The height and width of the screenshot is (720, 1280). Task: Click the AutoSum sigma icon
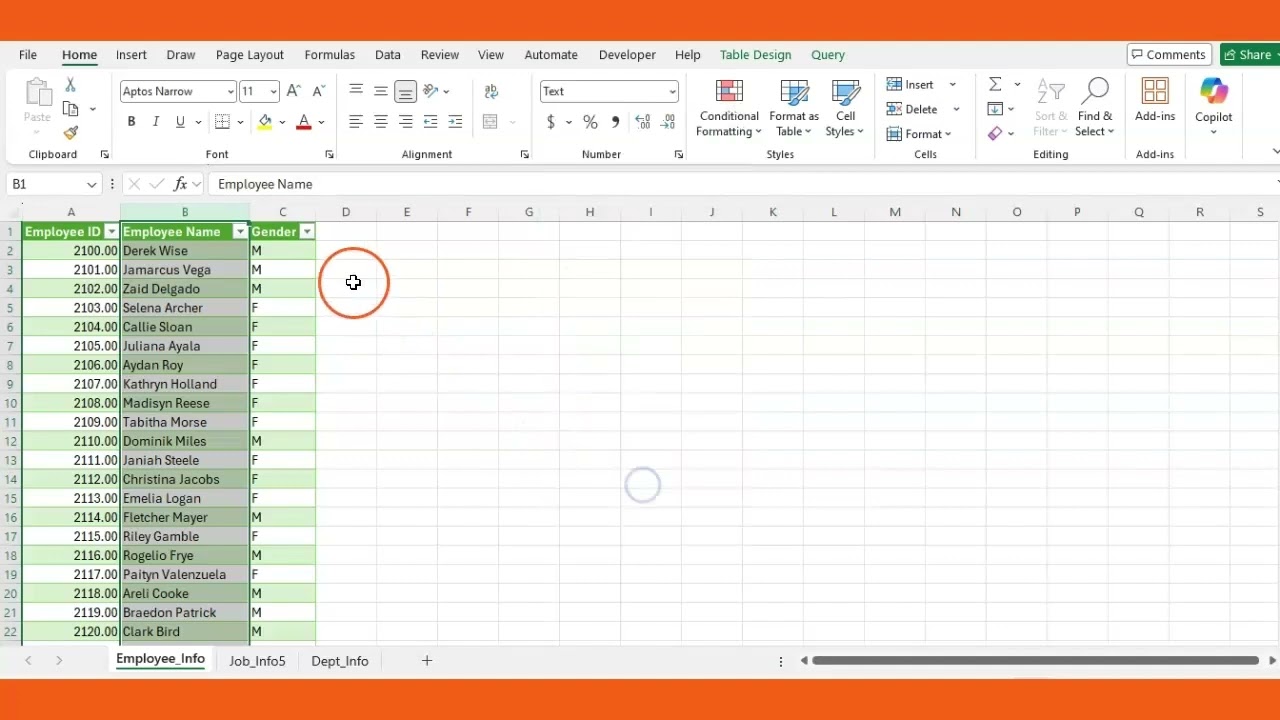pyautogui.click(x=995, y=84)
